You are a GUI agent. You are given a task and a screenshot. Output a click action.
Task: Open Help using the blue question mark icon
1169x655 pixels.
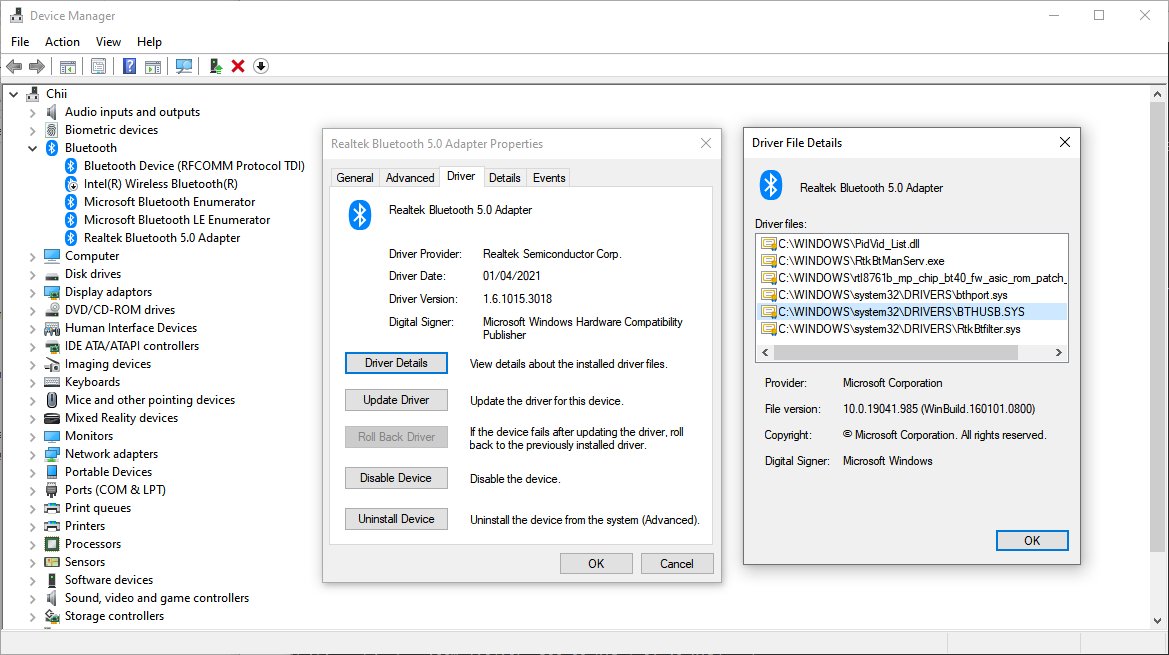[129, 66]
